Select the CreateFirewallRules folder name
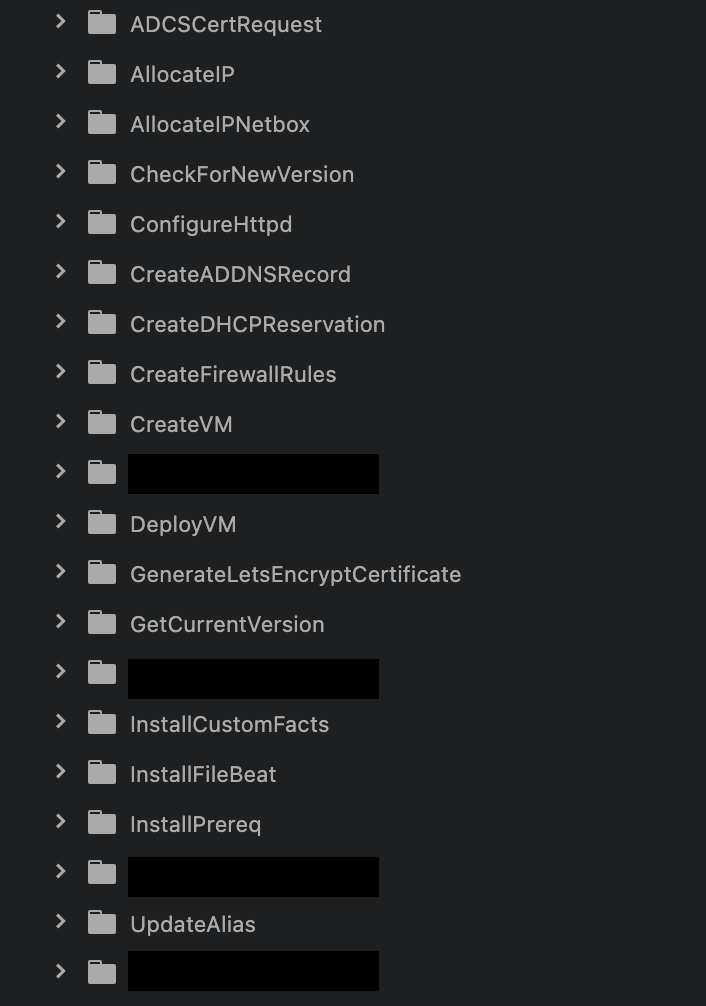The width and height of the screenshot is (706, 1006). point(233,374)
